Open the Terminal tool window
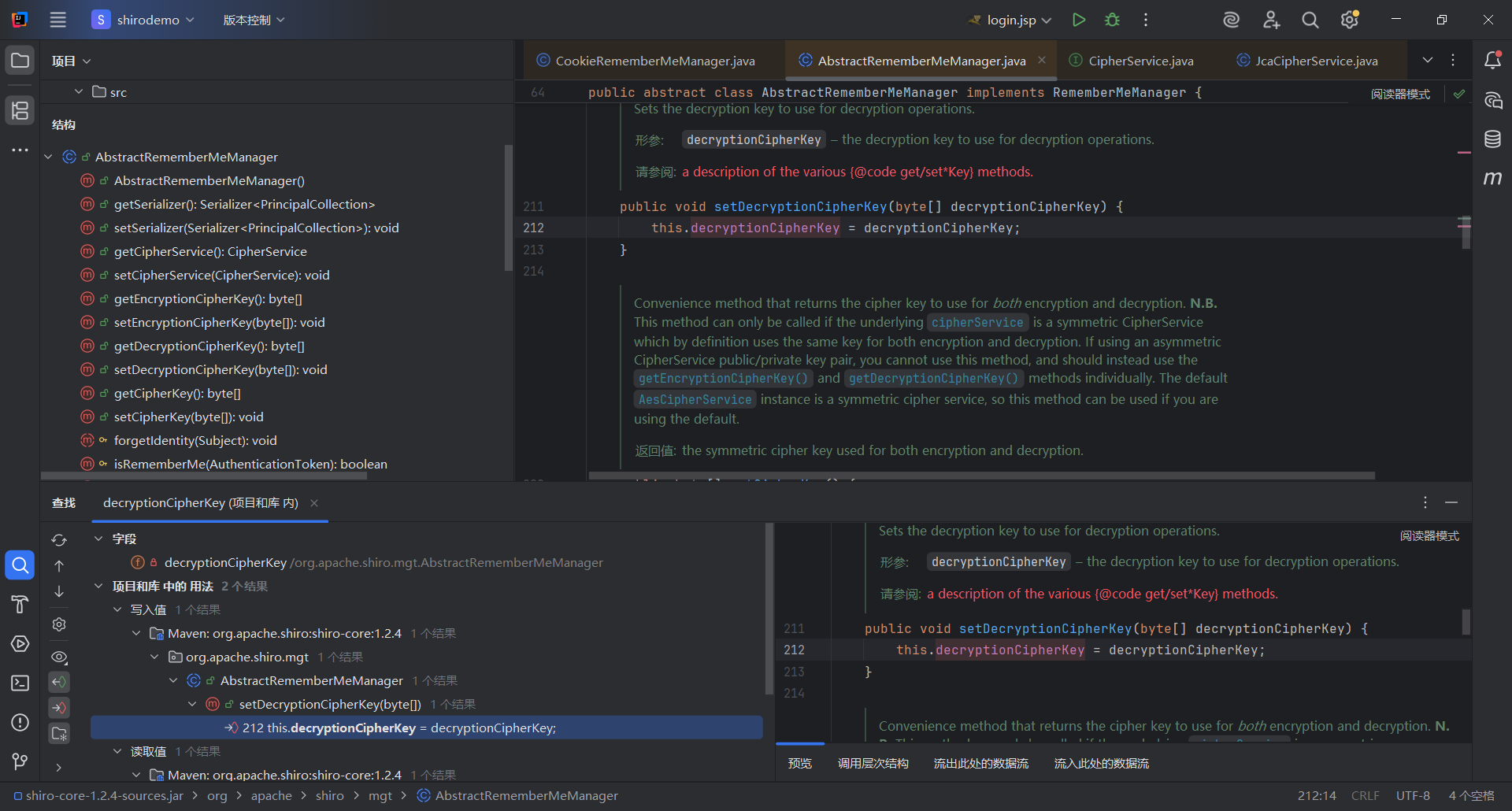Viewport: 1512px width, 811px height. coord(20,683)
